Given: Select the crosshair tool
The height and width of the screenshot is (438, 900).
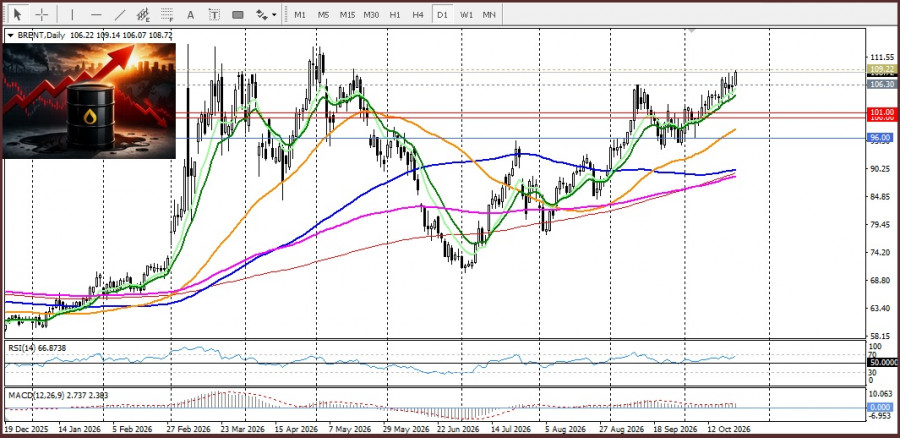Looking at the screenshot, I should point(42,14).
